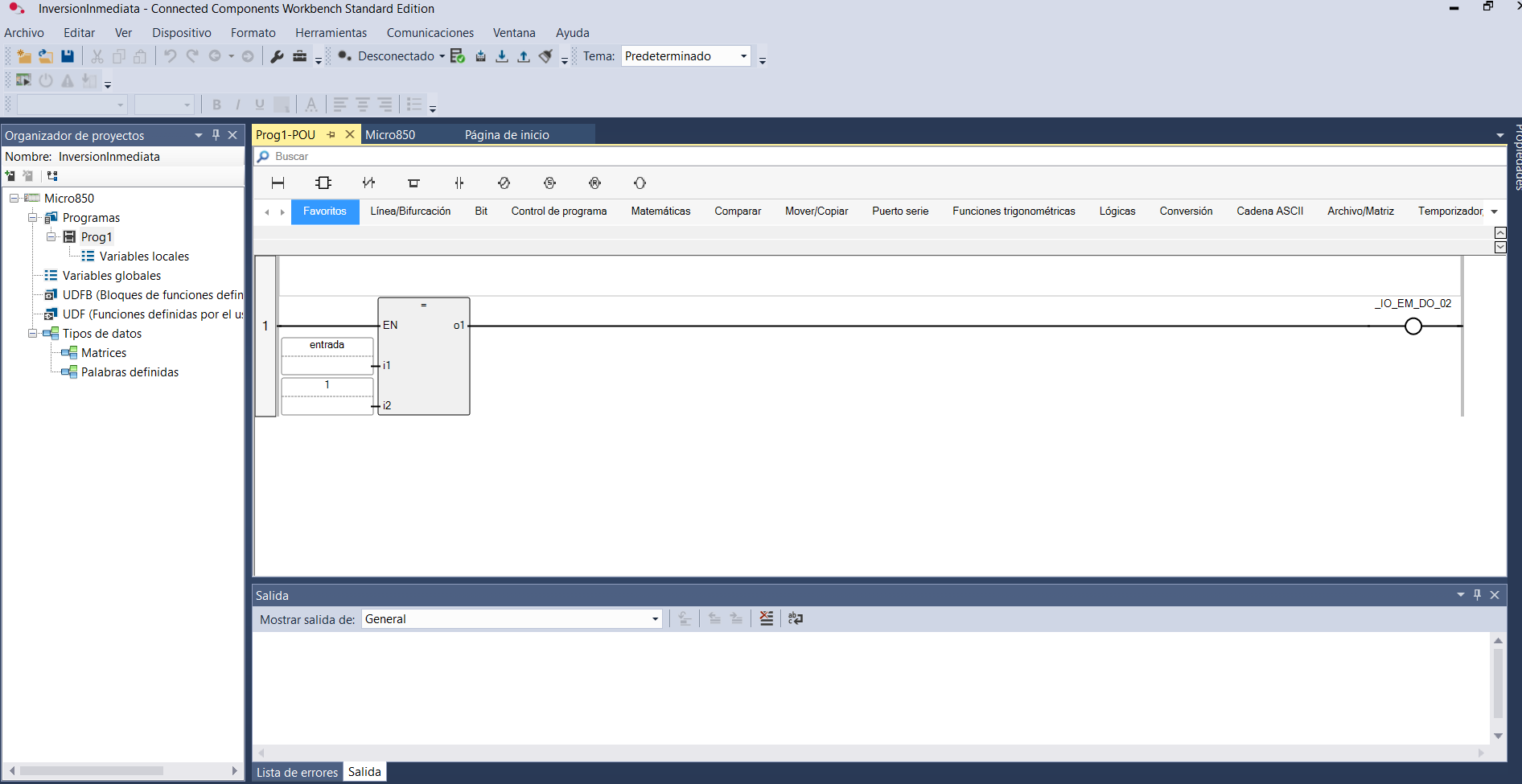Toggle pin on Organizador de proyectos panel
Screen dimensions: 1522x784
click(x=216, y=135)
